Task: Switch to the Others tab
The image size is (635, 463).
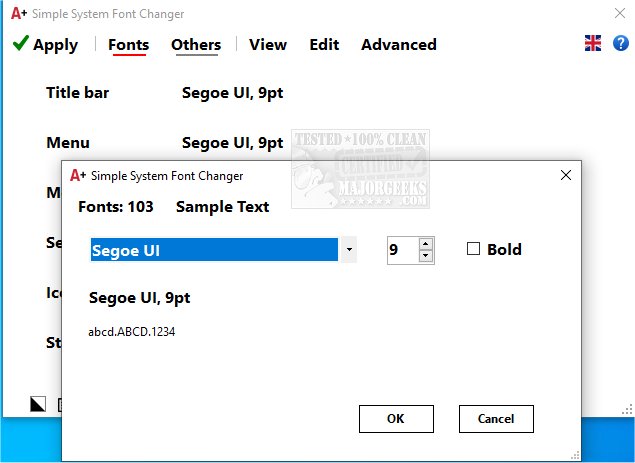Action: (x=196, y=45)
